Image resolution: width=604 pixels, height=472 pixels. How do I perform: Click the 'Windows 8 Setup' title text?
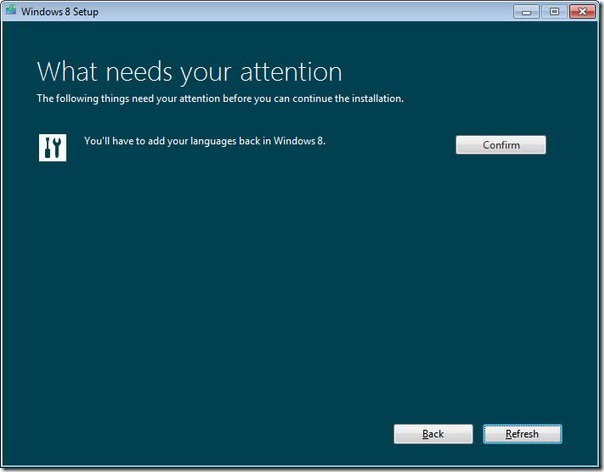[x=60, y=12]
